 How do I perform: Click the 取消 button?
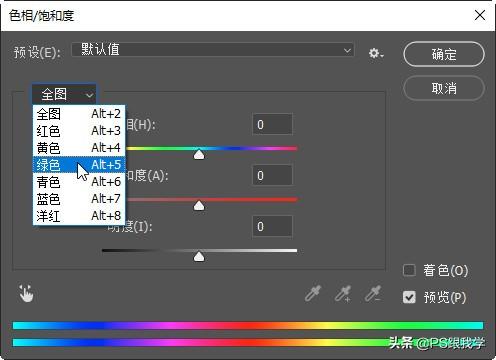[x=444, y=88]
